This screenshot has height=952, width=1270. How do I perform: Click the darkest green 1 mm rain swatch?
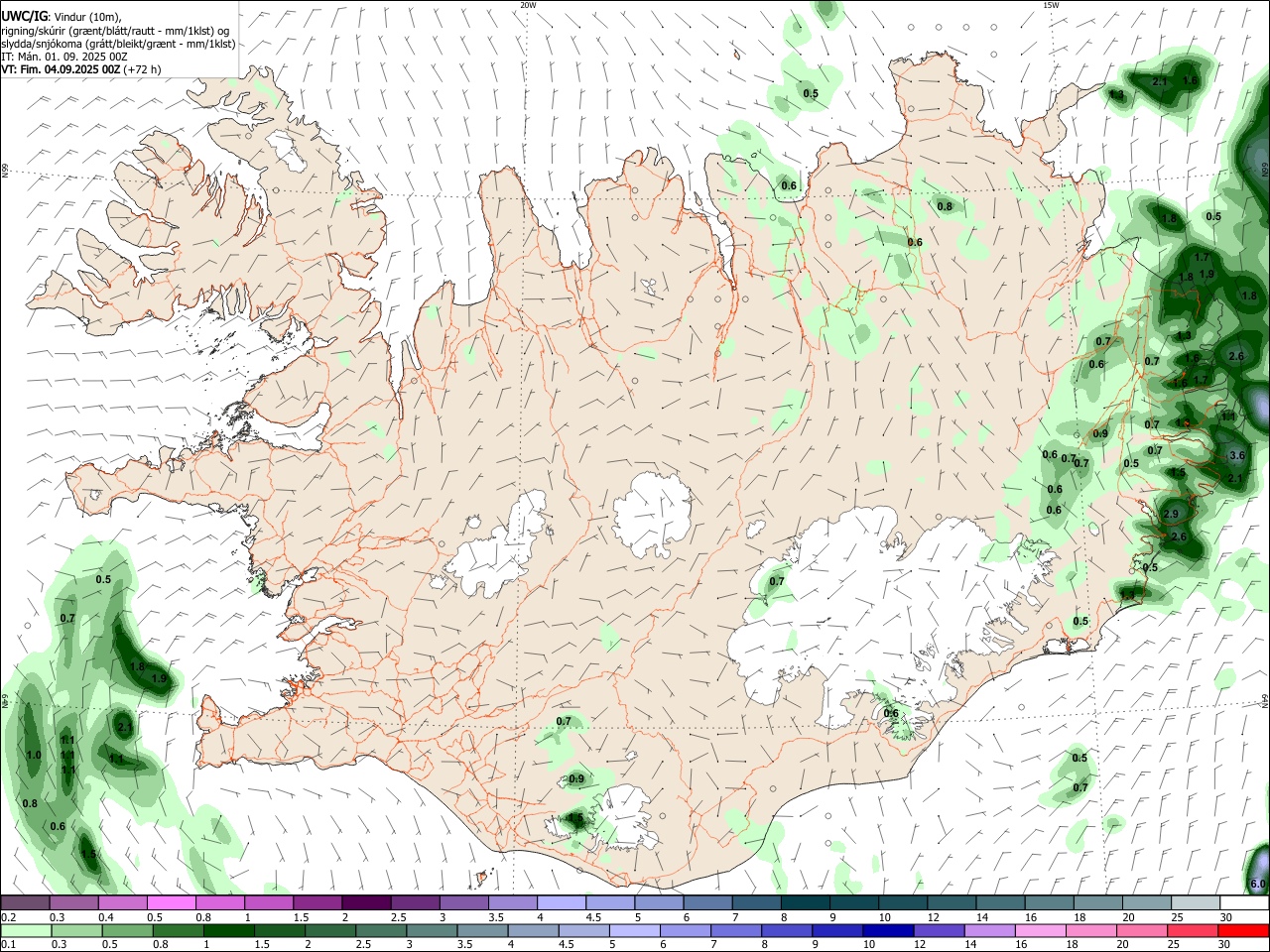pos(228,930)
